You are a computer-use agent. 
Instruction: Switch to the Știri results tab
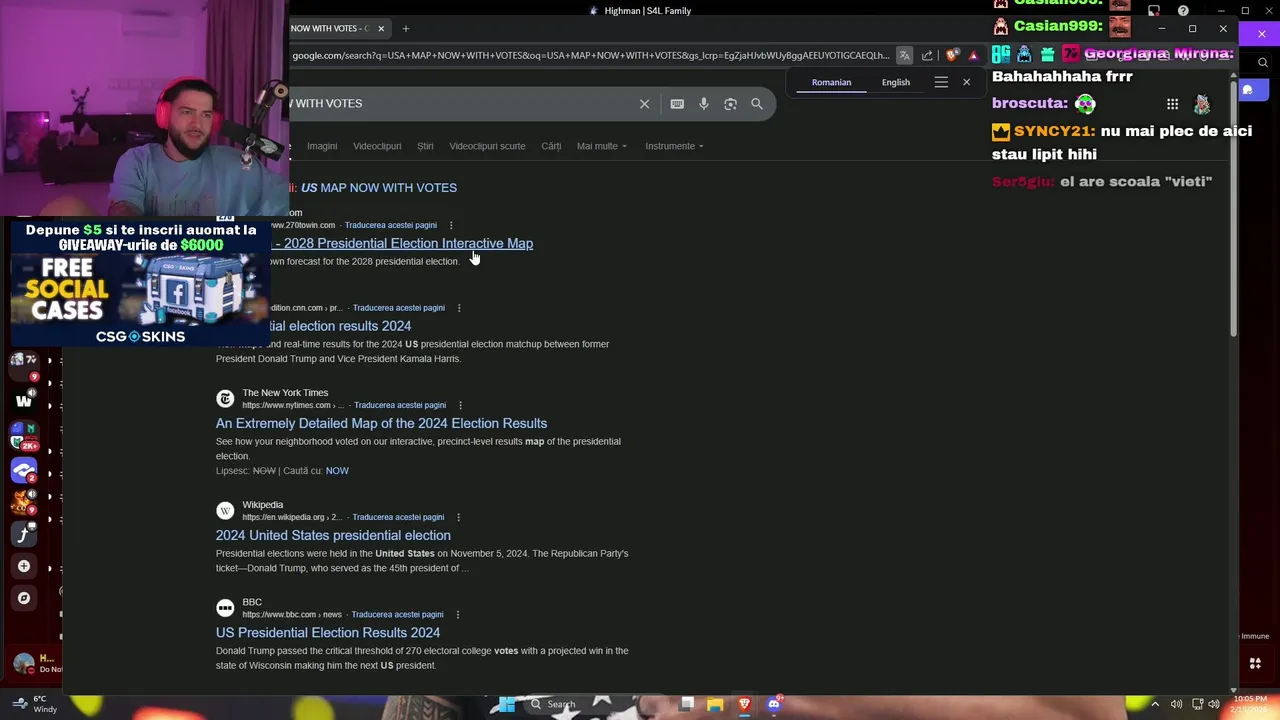(425, 146)
